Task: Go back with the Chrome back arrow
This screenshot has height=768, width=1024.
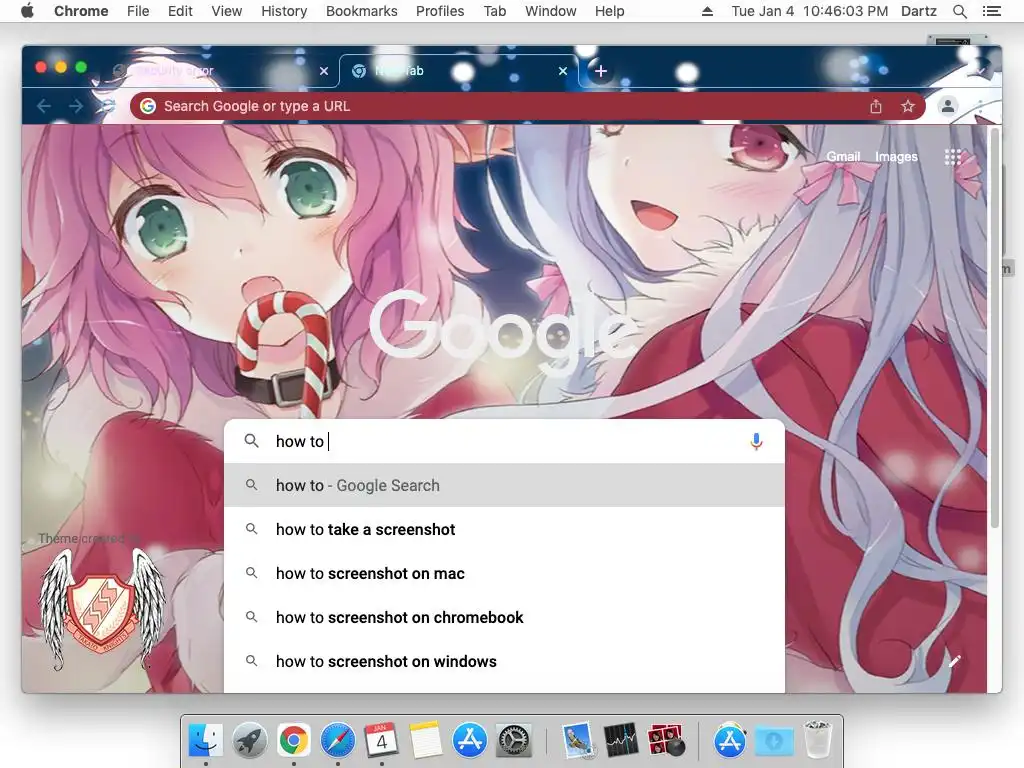Action: [x=44, y=106]
